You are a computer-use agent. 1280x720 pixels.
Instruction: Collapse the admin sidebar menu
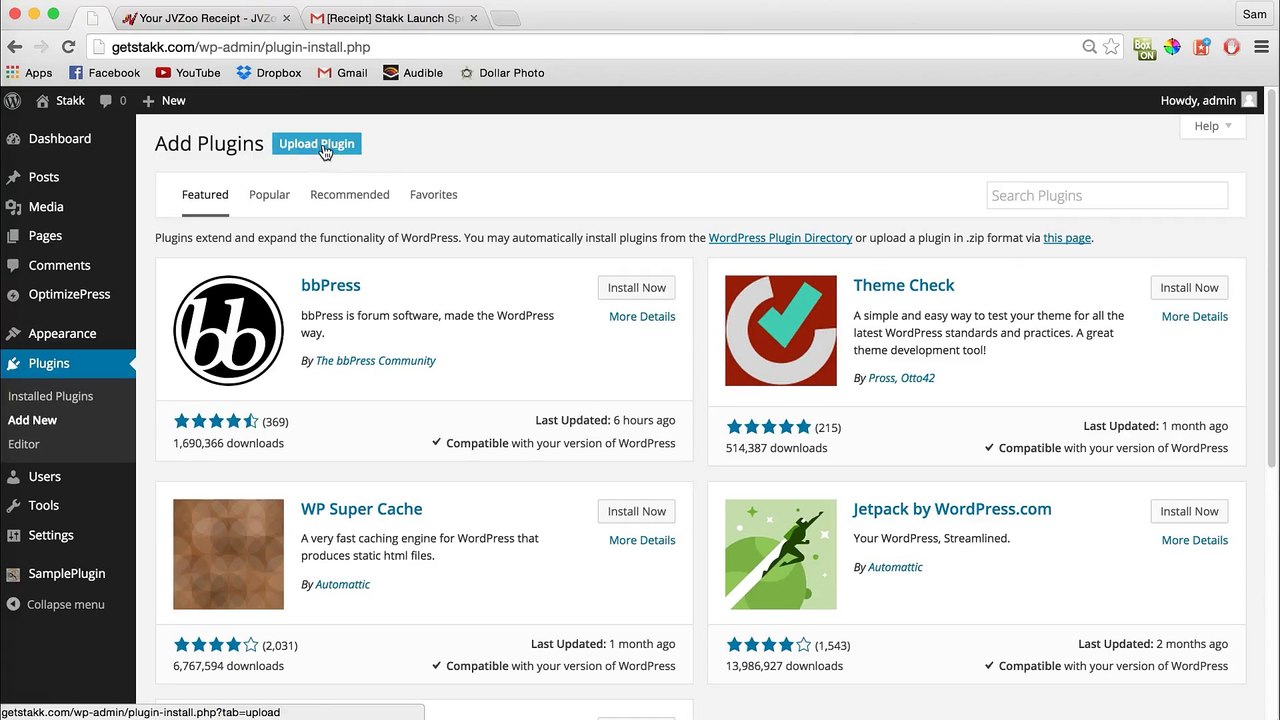[x=56, y=604]
